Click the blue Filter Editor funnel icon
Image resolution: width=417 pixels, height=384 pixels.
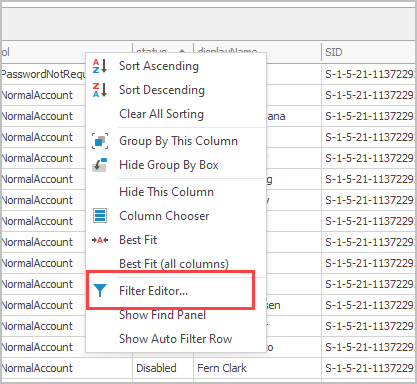[100, 291]
